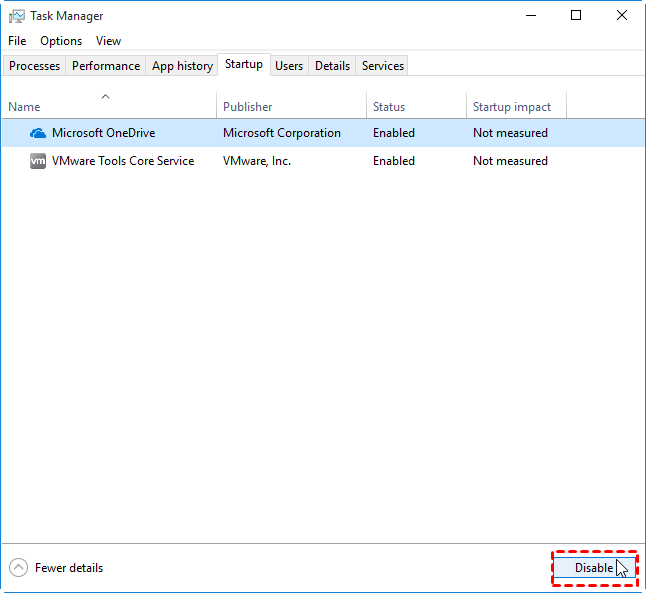646x593 pixels.
Task: Collapse view using Fewer details chevron icon
Action: click(x=18, y=568)
